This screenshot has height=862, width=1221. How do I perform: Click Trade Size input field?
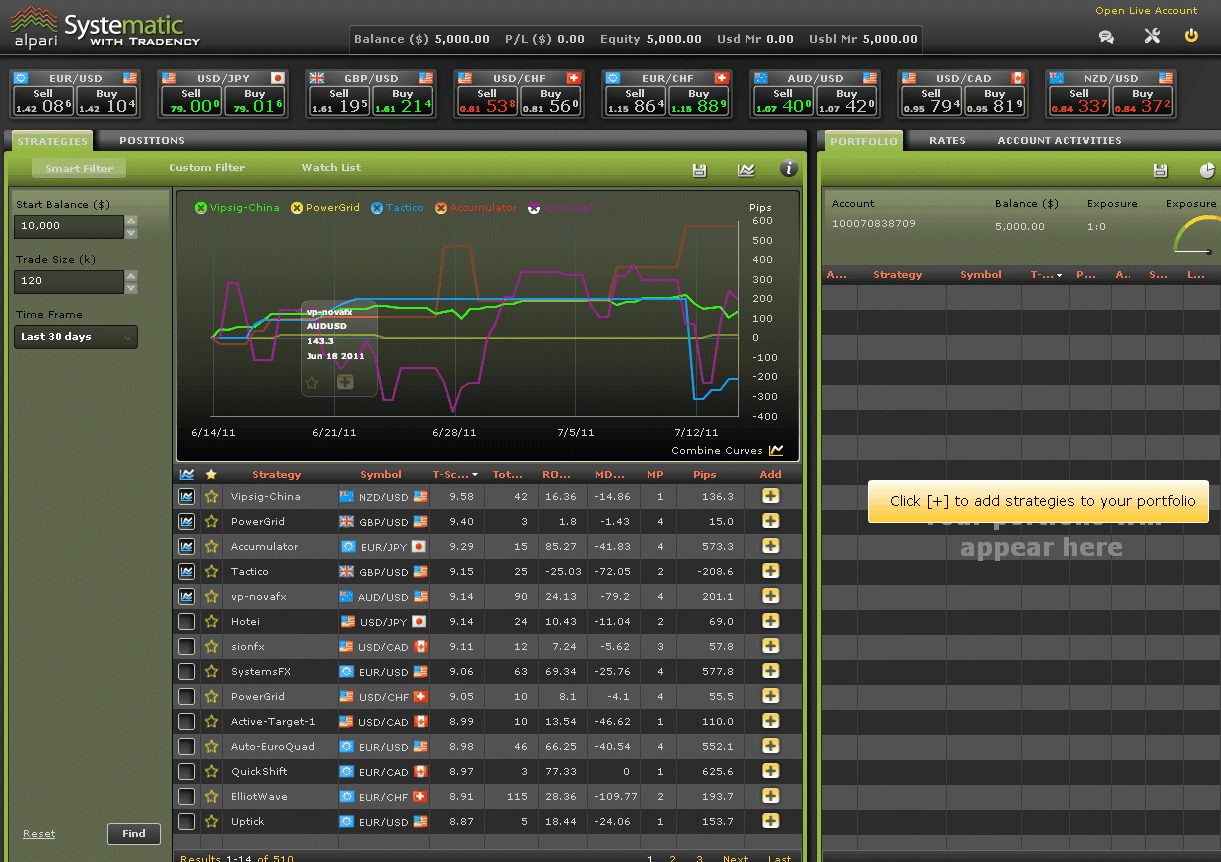(69, 282)
